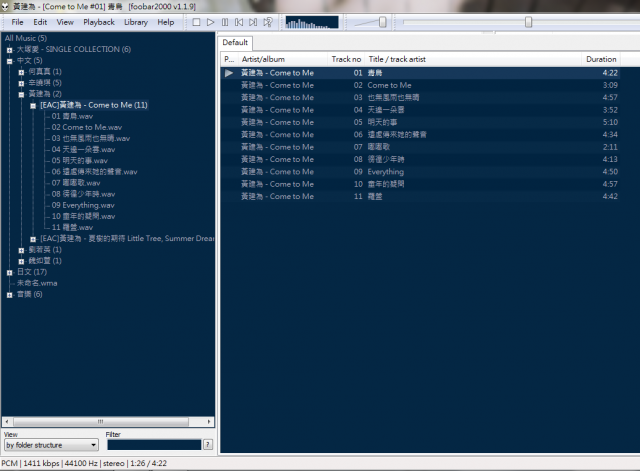The image size is (640, 471).
Task: Collapse the [EAC] Come to Me (11) album
Action: 33,106
